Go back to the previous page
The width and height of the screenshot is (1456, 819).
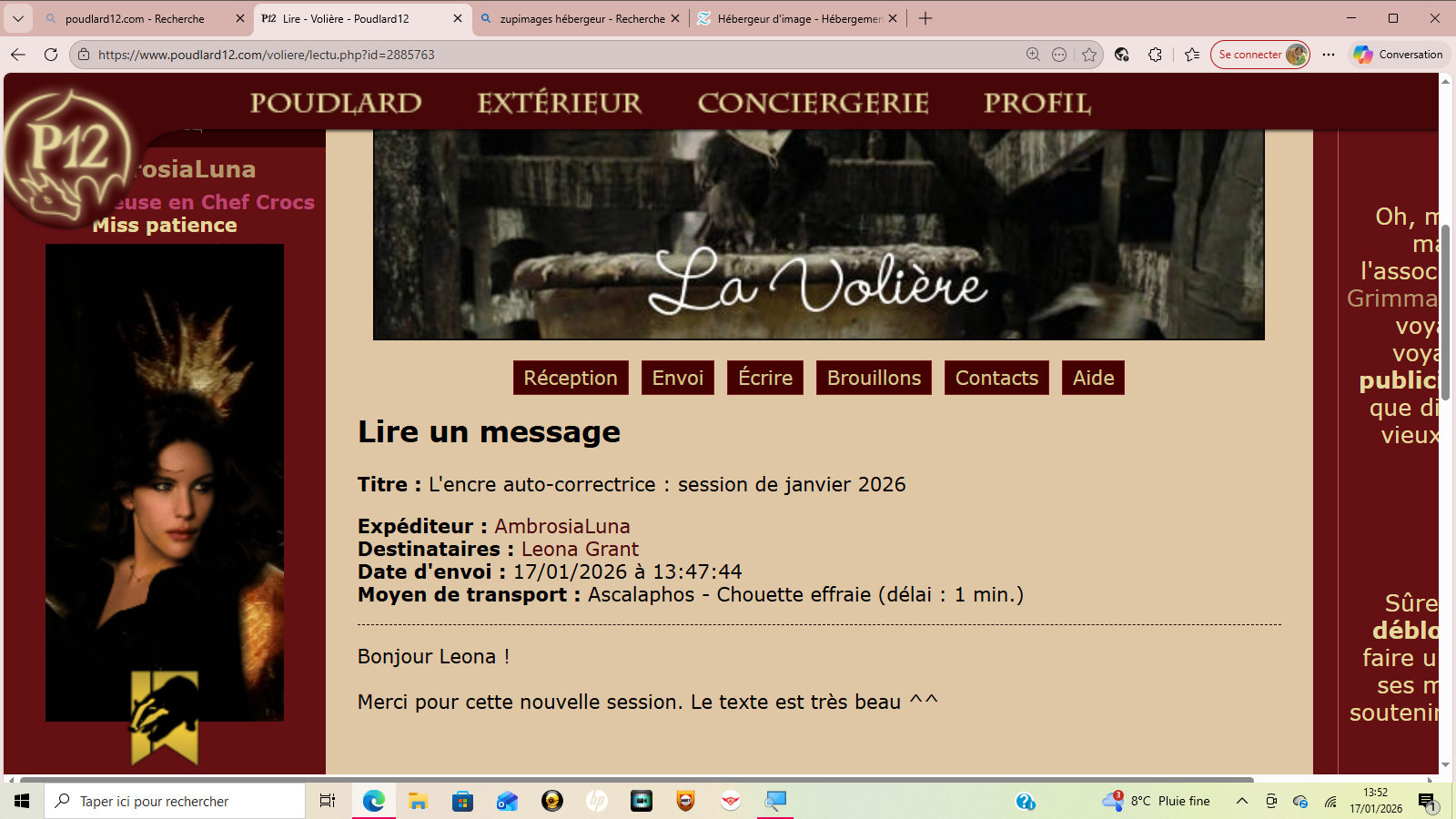click(18, 55)
